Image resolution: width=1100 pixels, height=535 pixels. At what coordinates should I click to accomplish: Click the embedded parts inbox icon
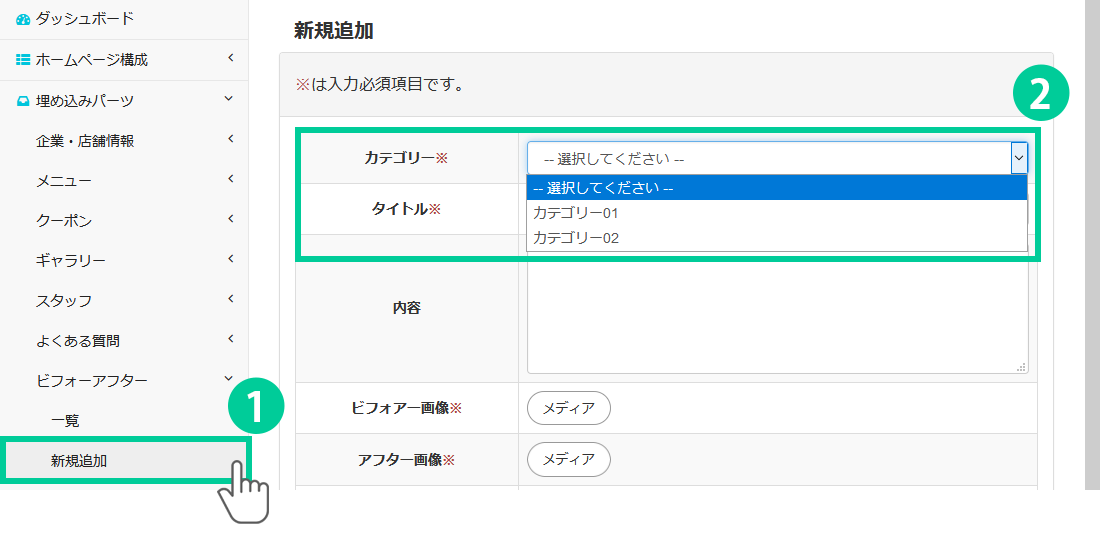[23, 101]
